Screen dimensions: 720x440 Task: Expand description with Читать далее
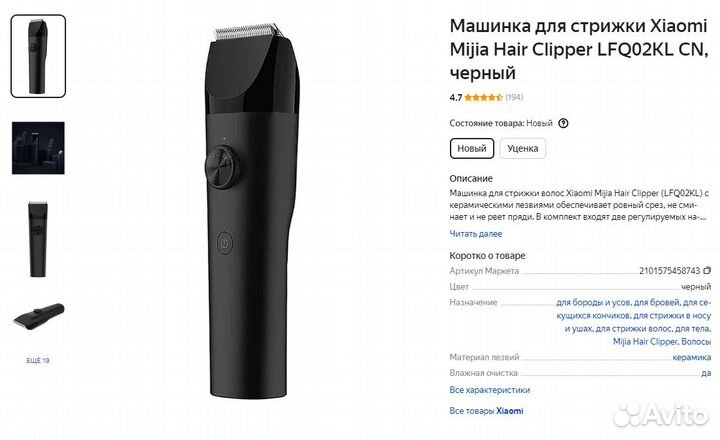(476, 234)
